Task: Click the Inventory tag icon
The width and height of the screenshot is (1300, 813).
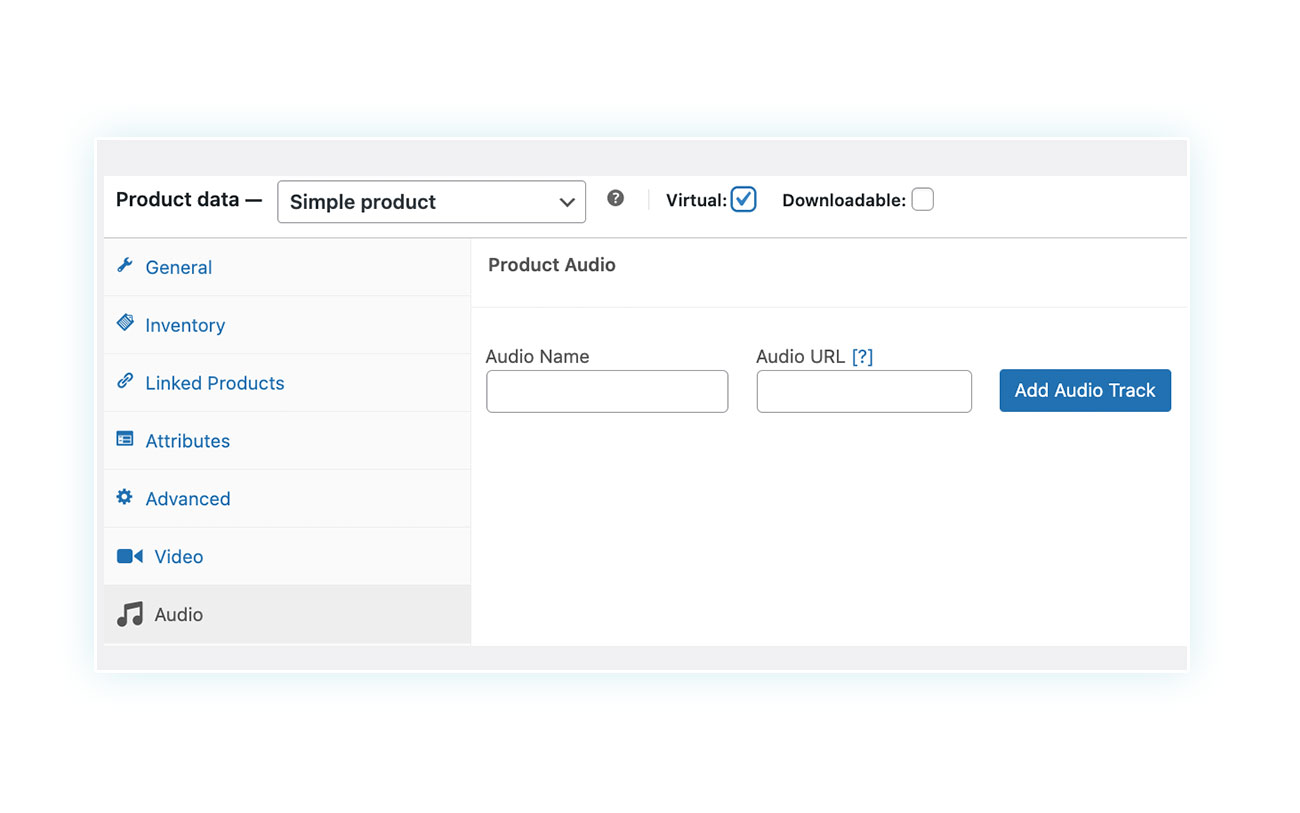Action: [125, 322]
